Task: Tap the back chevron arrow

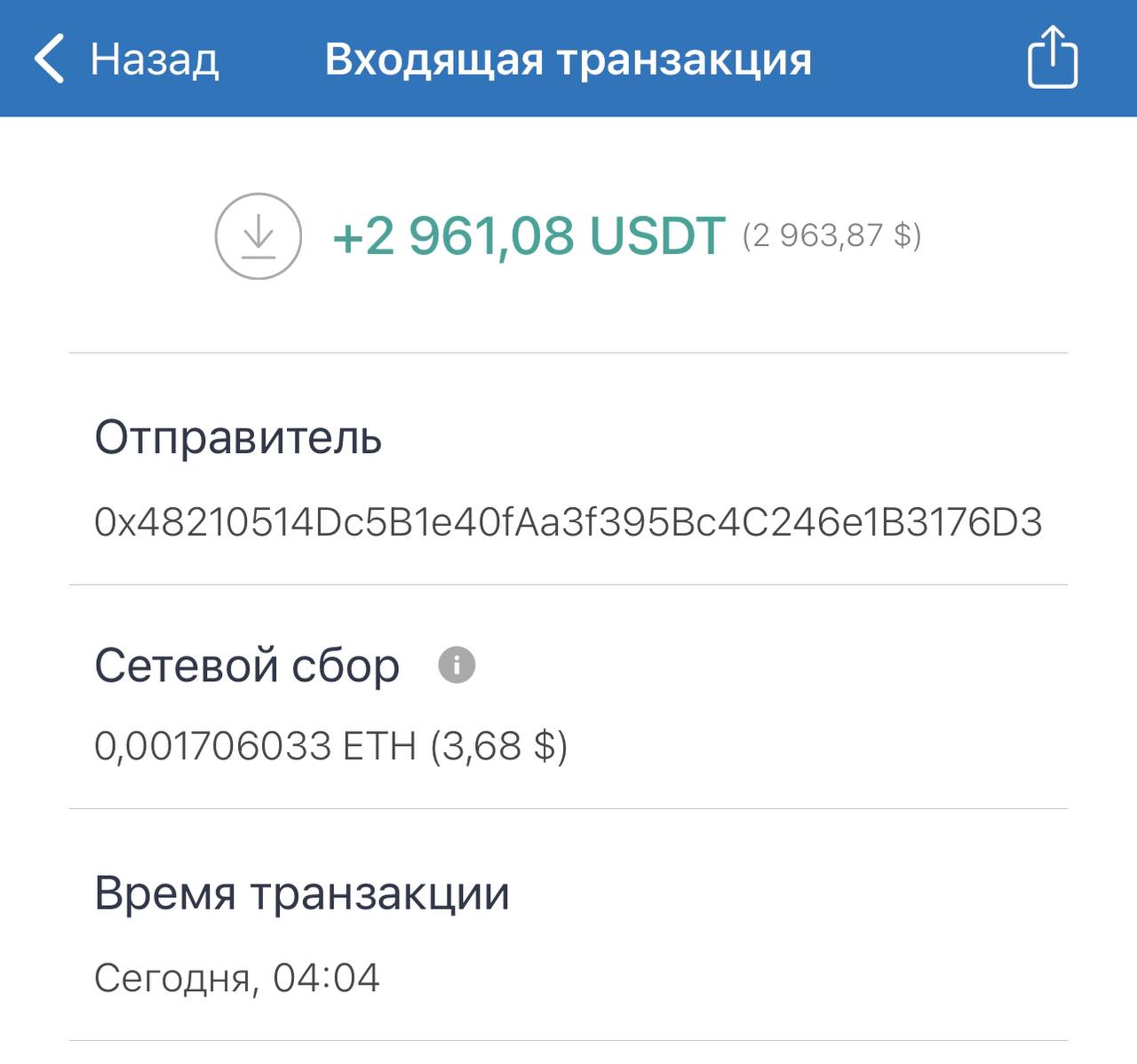Action: pos(50,59)
